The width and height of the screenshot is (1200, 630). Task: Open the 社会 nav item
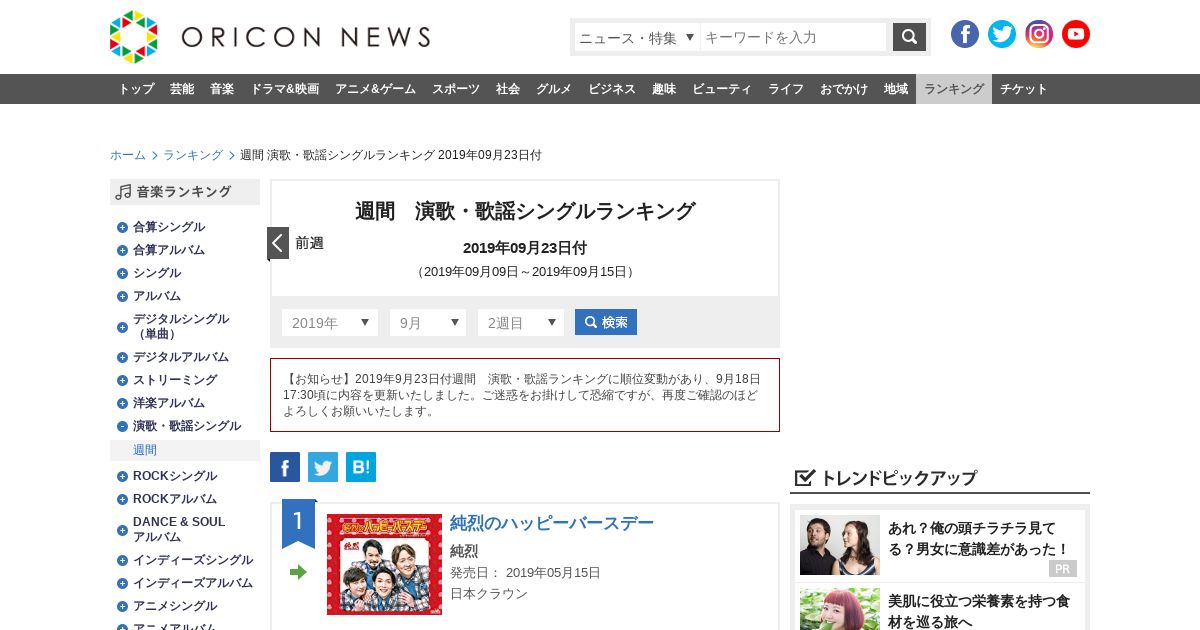tap(508, 89)
